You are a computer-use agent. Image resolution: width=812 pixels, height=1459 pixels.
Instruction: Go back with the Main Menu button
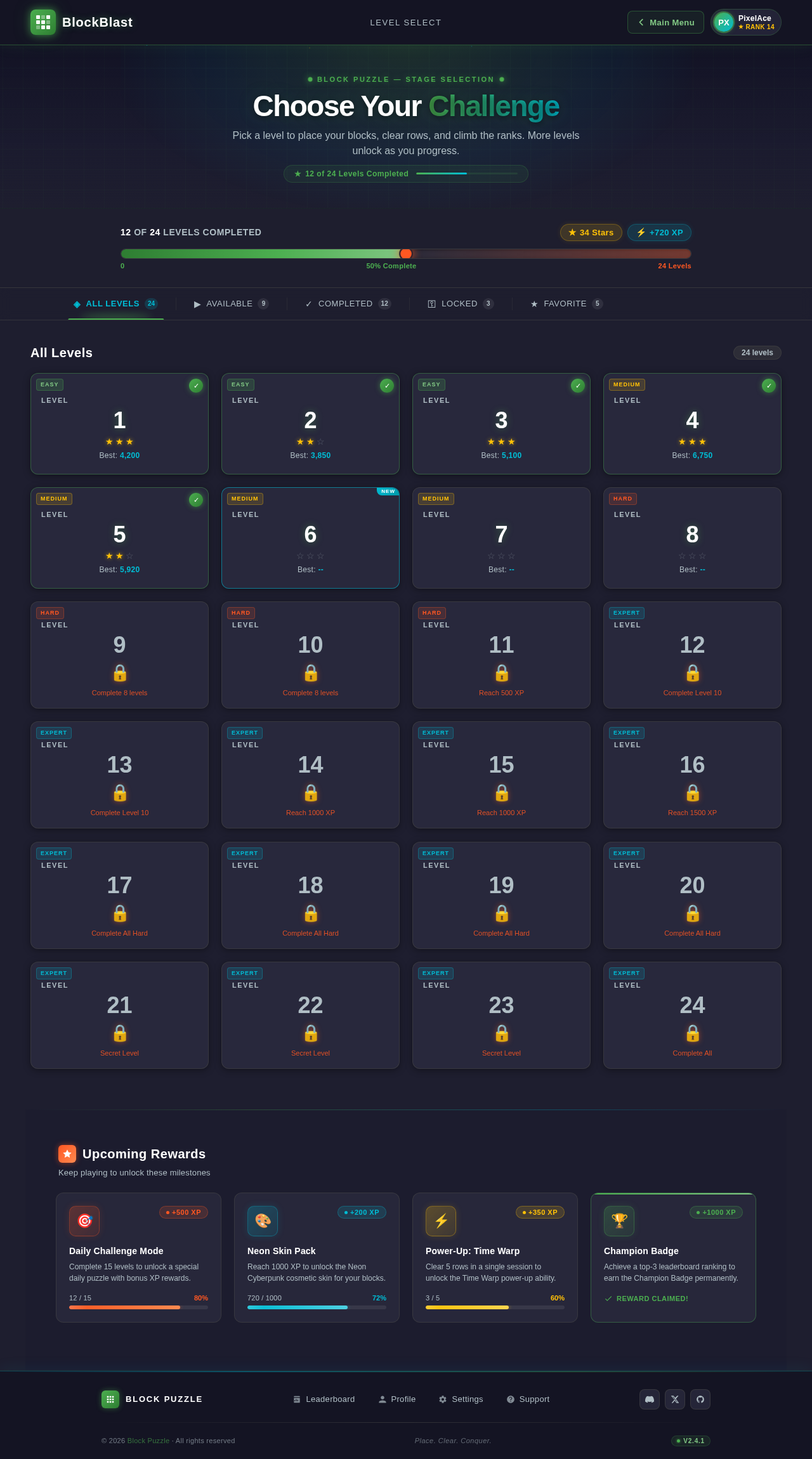tap(665, 22)
